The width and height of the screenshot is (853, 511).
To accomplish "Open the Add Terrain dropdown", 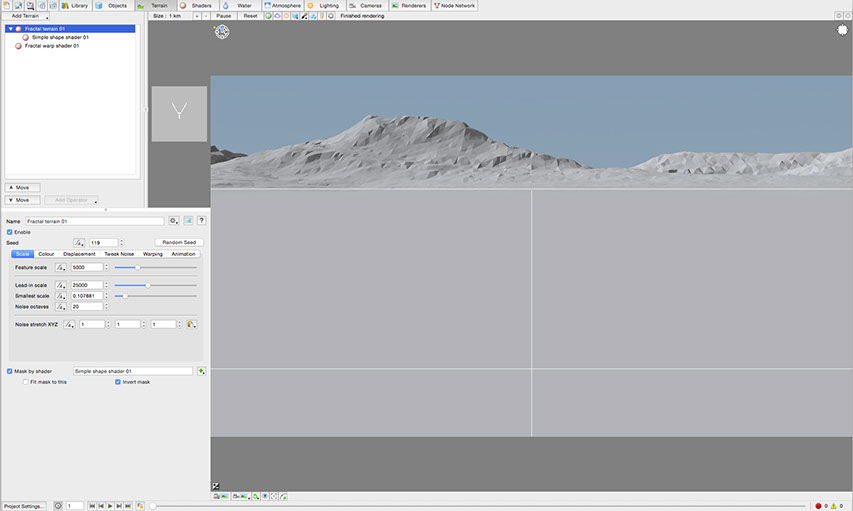I will (27, 16).
